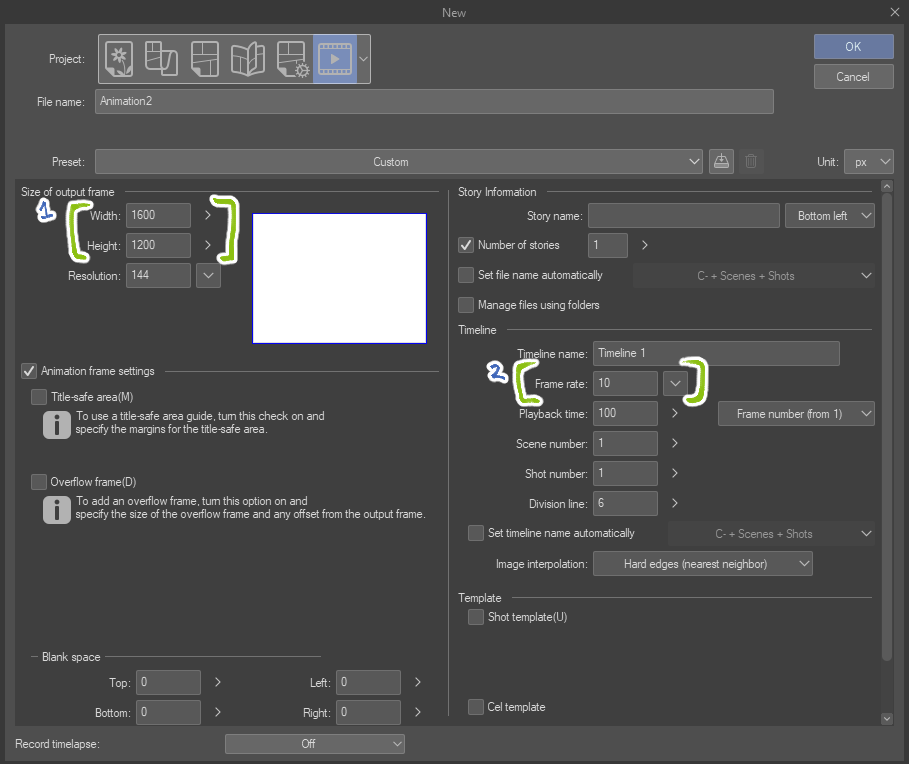This screenshot has width=909, height=764.
Task: Toggle the Animation frame settings checkbox
Action: point(29,371)
